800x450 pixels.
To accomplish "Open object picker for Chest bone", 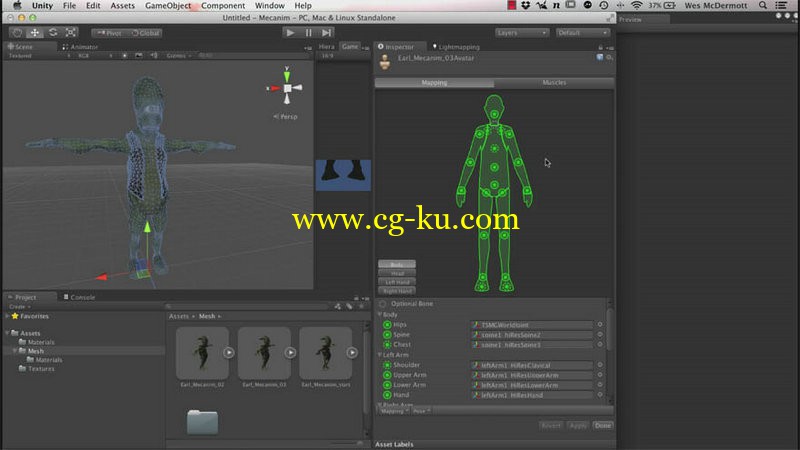I will [x=600, y=344].
